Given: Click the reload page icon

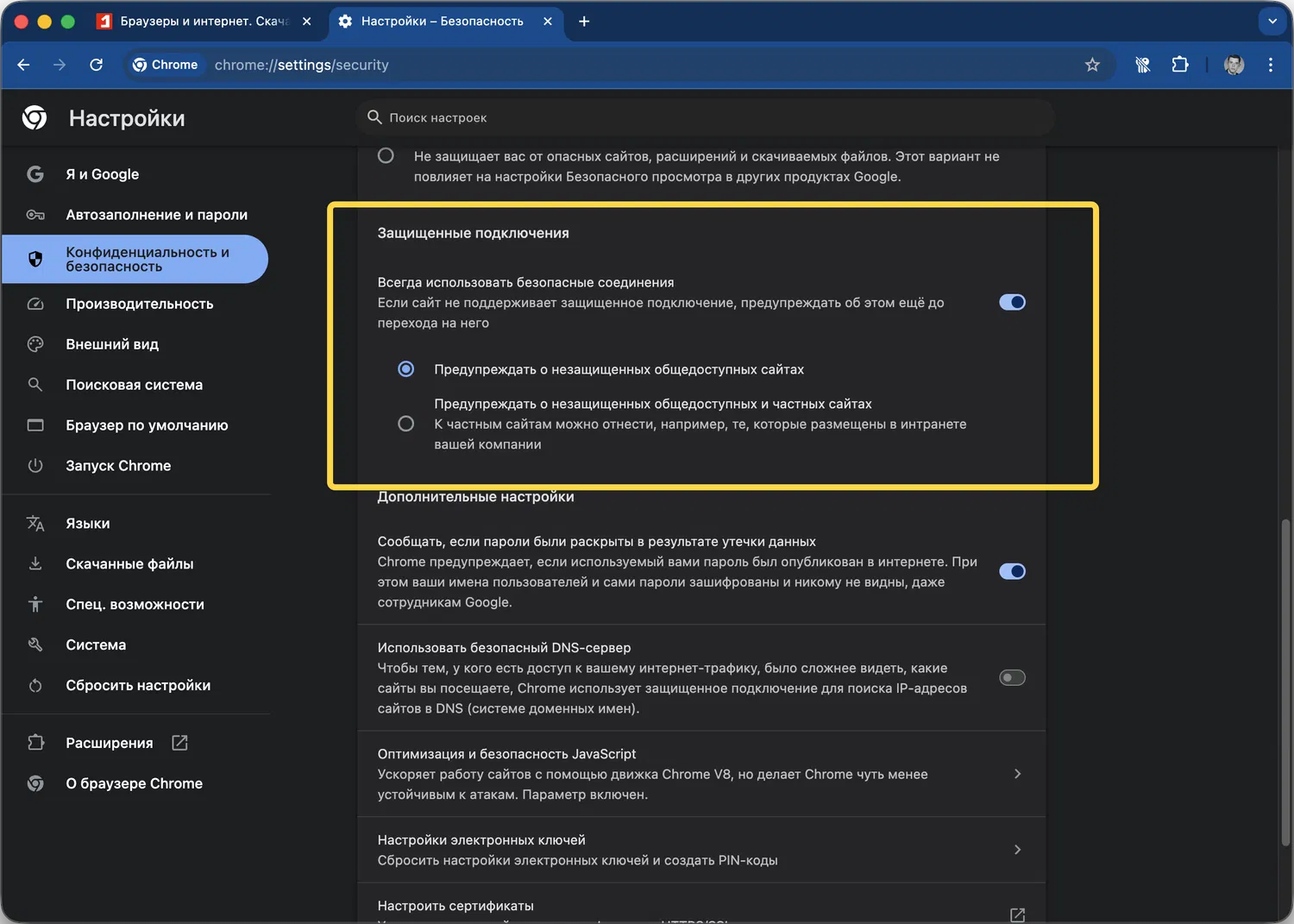Looking at the screenshot, I should (97, 65).
